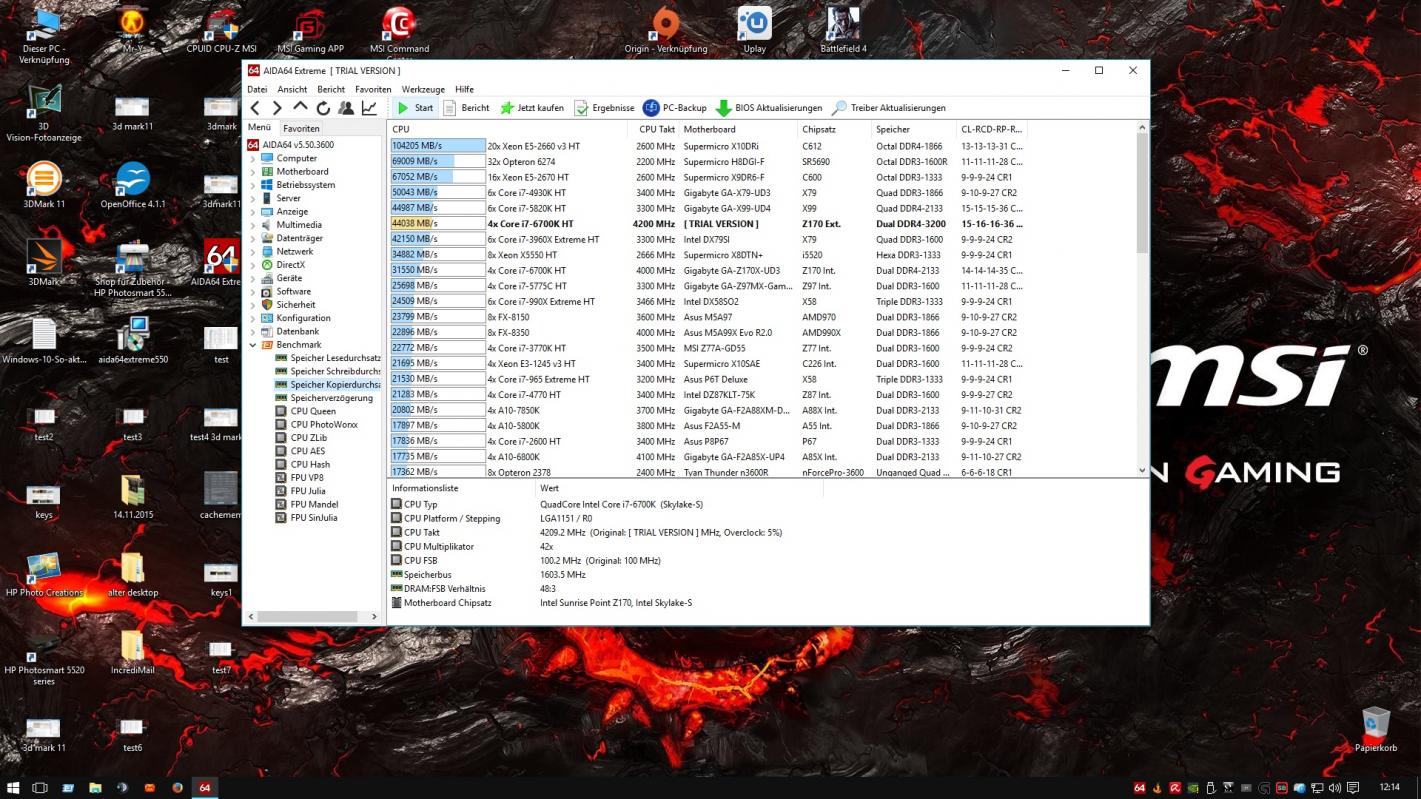Image resolution: width=1421 pixels, height=799 pixels.
Task: Expand the Datenträger tree node
Action: click(x=253, y=238)
